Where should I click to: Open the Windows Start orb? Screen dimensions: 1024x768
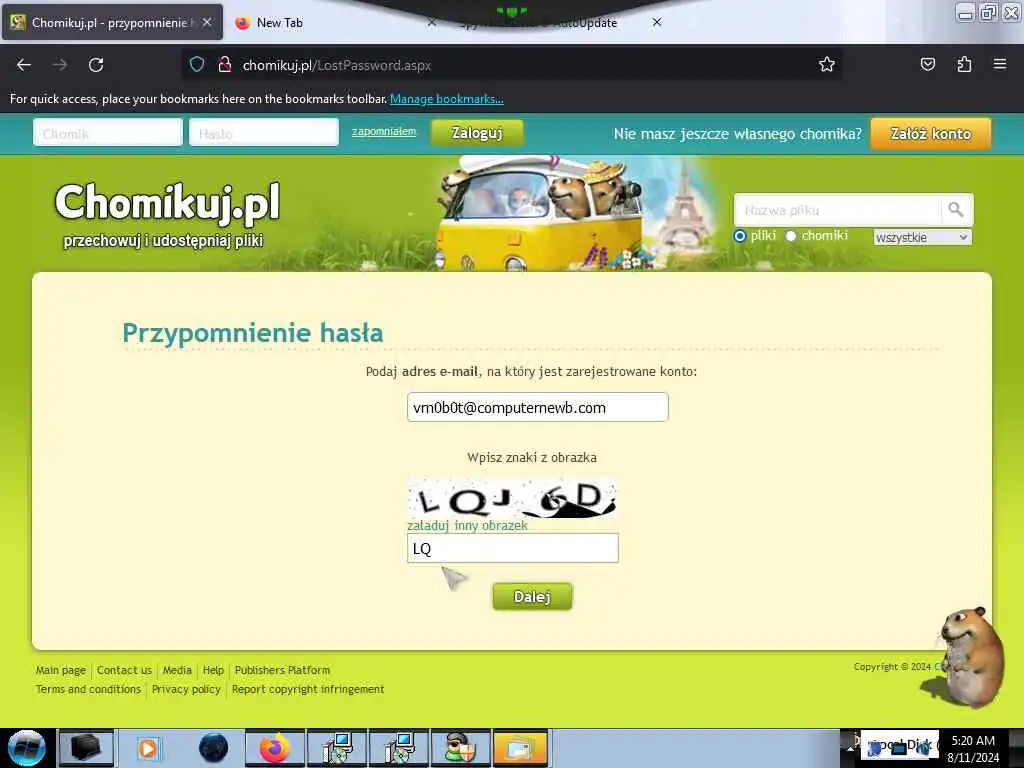pyautogui.click(x=26, y=748)
